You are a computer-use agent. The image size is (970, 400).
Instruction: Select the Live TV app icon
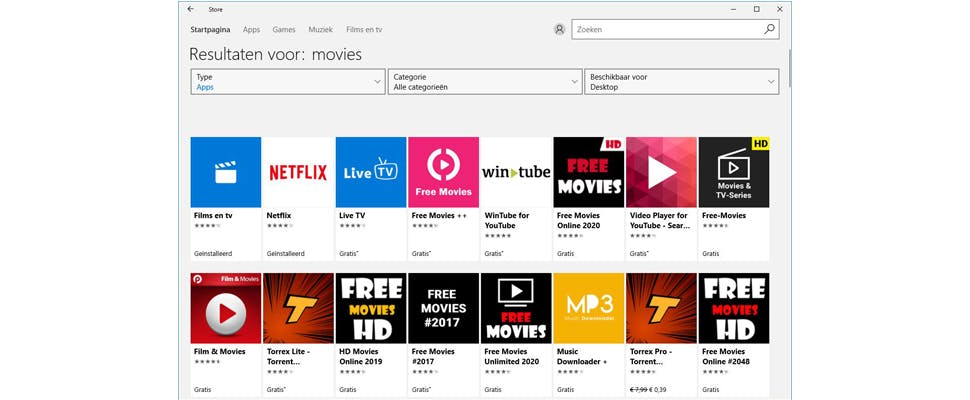(x=371, y=172)
